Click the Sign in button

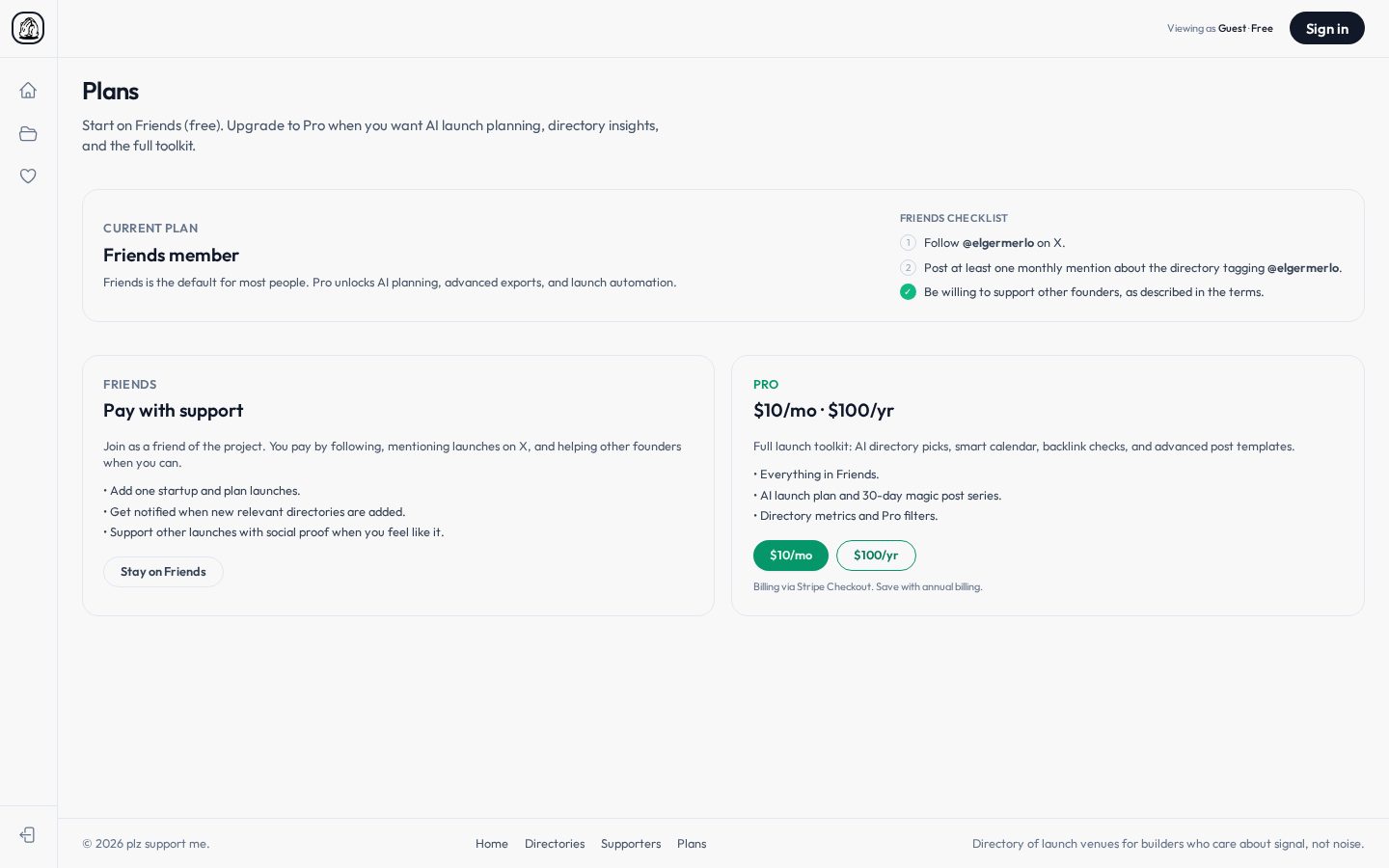[1326, 28]
